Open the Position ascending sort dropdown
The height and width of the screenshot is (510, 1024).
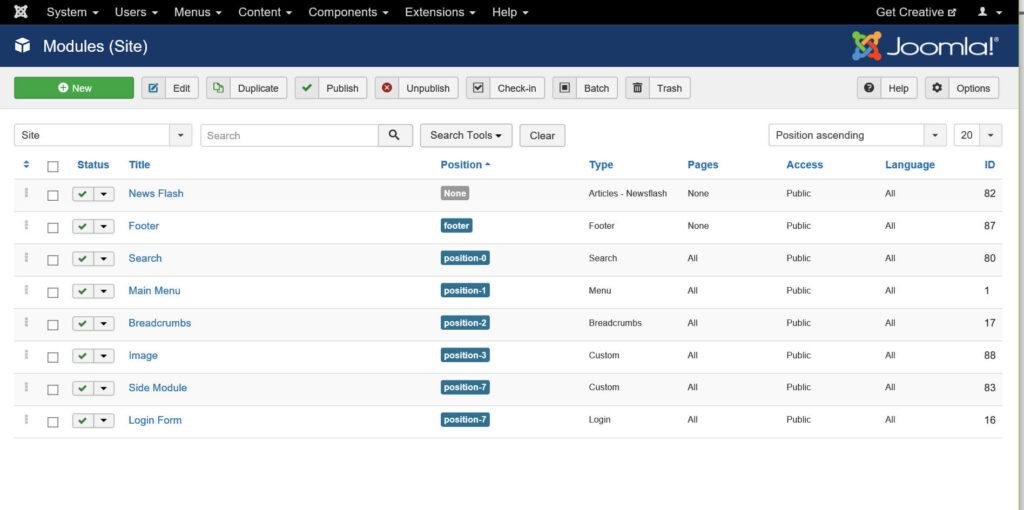[935, 135]
